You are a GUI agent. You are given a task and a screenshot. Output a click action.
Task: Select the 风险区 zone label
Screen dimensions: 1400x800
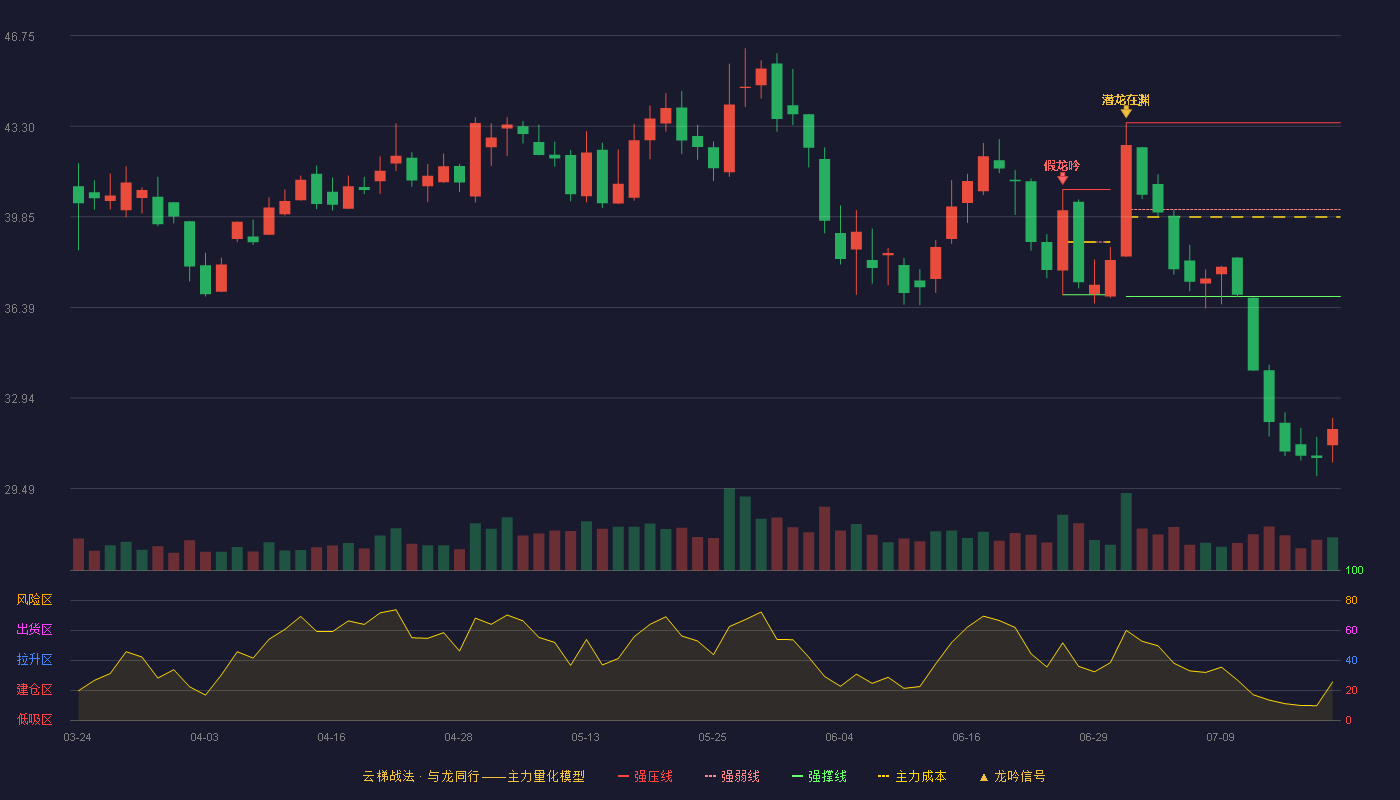point(34,600)
